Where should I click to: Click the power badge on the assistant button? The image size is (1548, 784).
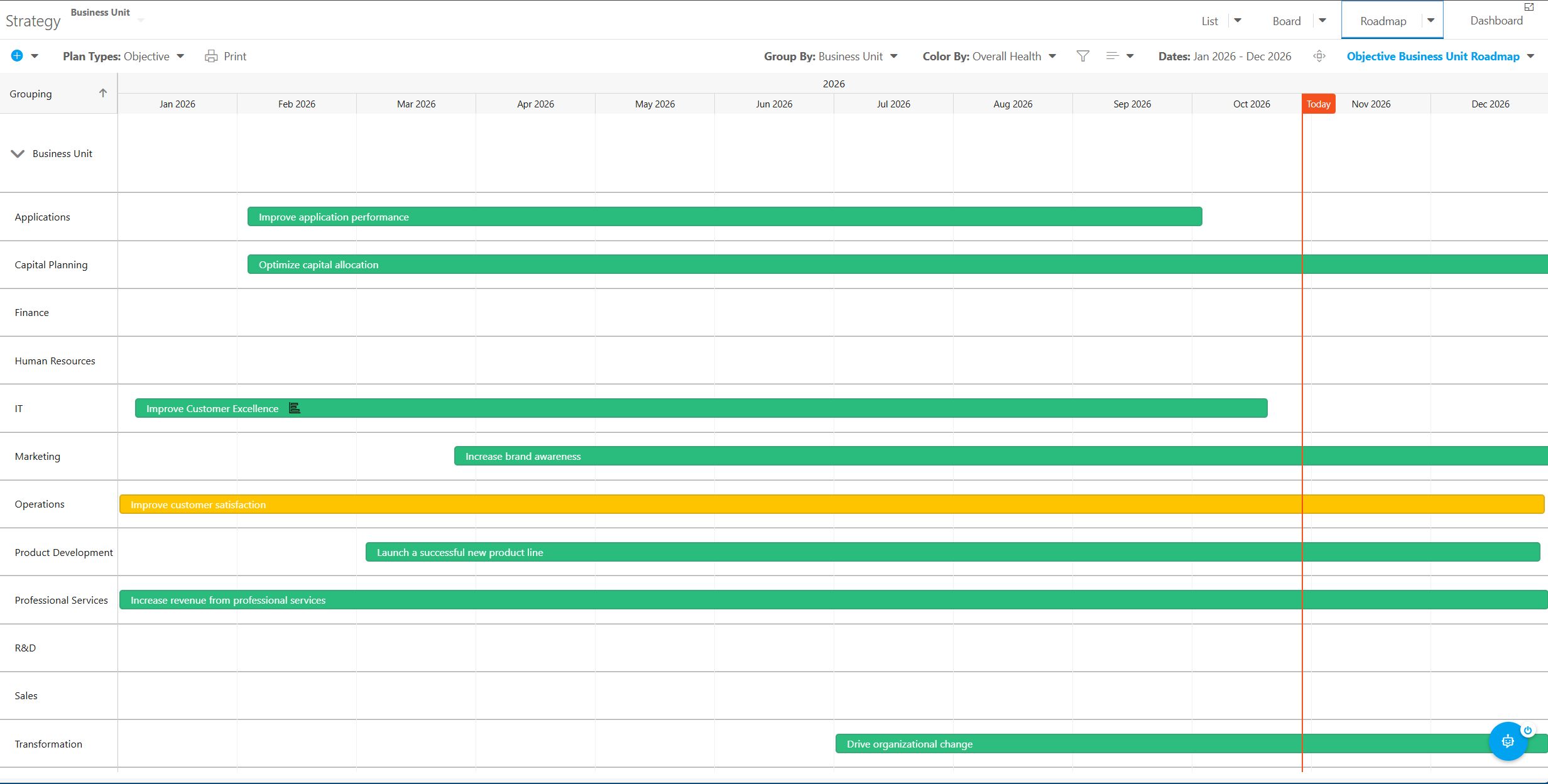(1527, 730)
